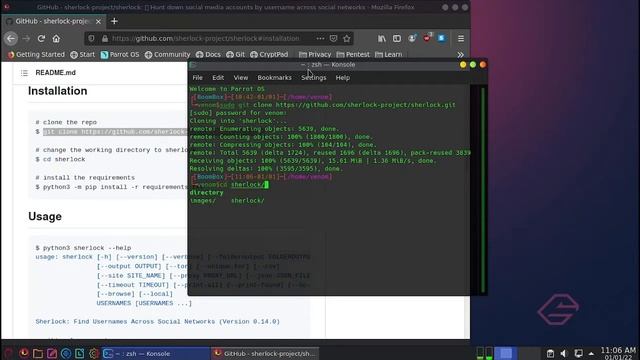Open the Firefox hamburger menu

[461, 38]
